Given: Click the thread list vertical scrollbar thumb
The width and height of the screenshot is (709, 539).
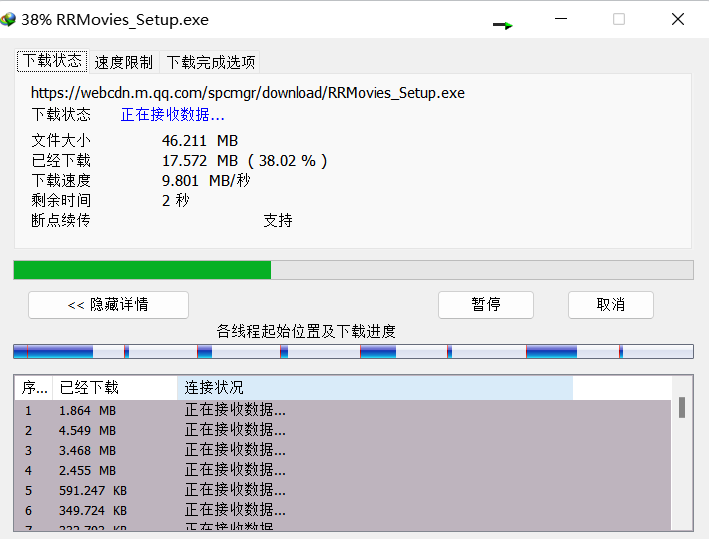Looking at the screenshot, I should [682, 407].
